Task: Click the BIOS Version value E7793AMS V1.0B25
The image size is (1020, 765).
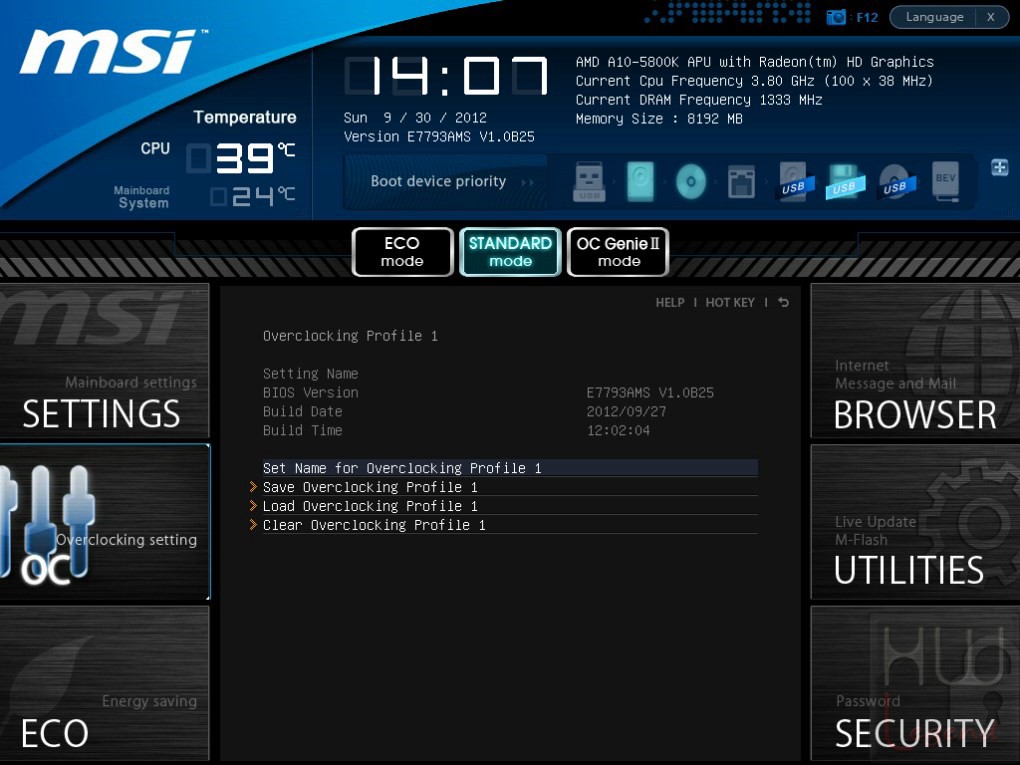Action: [x=650, y=392]
